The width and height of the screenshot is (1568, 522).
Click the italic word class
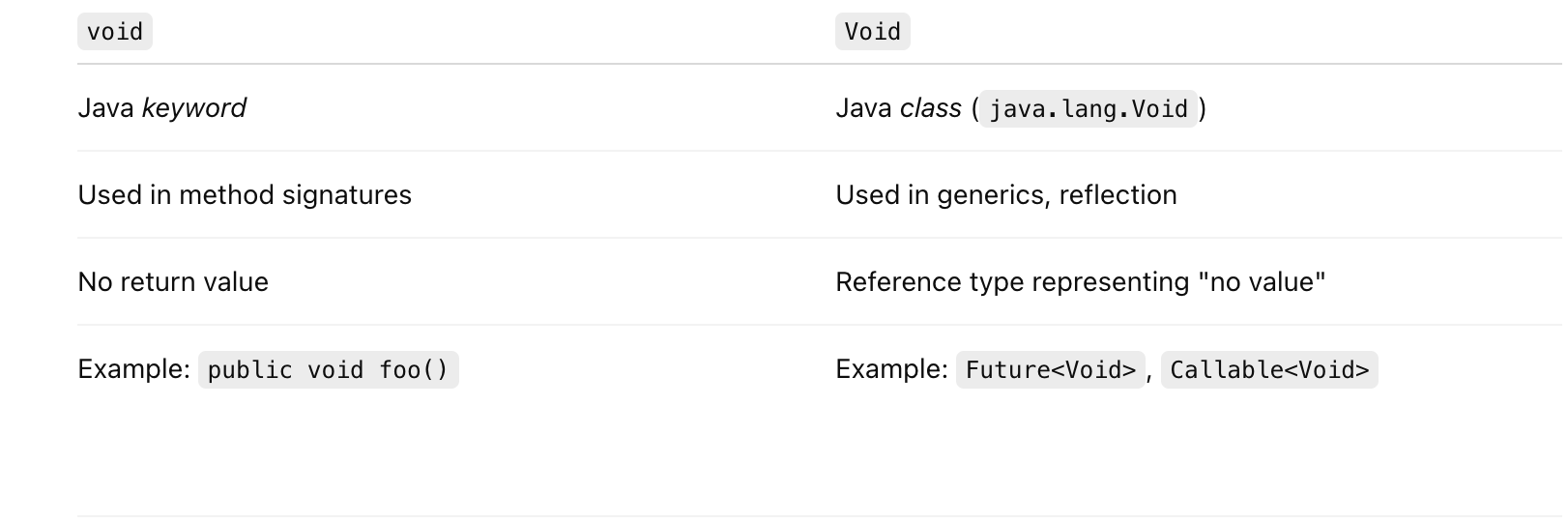click(x=930, y=108)
